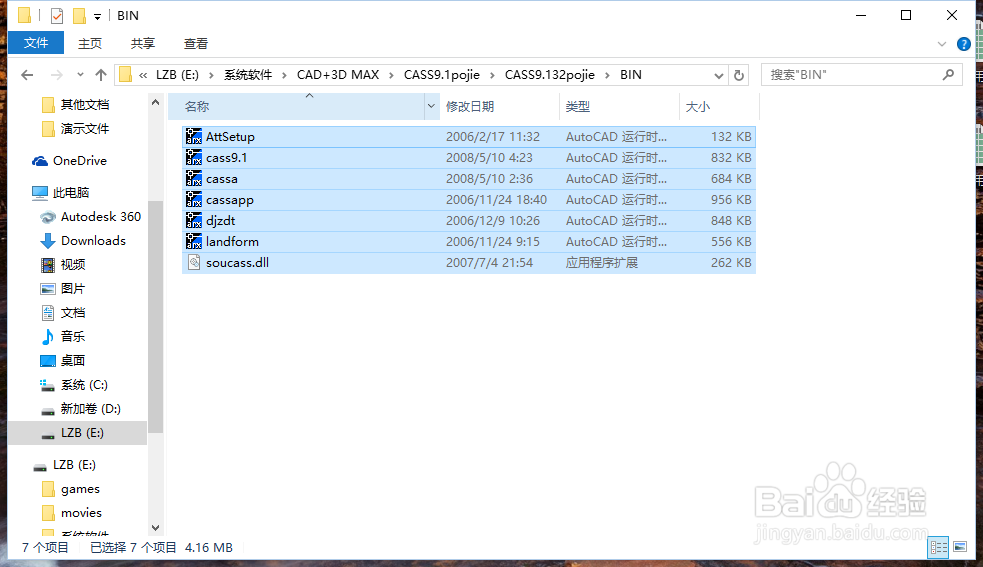The height and width of the screenshot is (567, 983).
Task: Click the djzdt arx file icon
Action: (x=194, y=221)
